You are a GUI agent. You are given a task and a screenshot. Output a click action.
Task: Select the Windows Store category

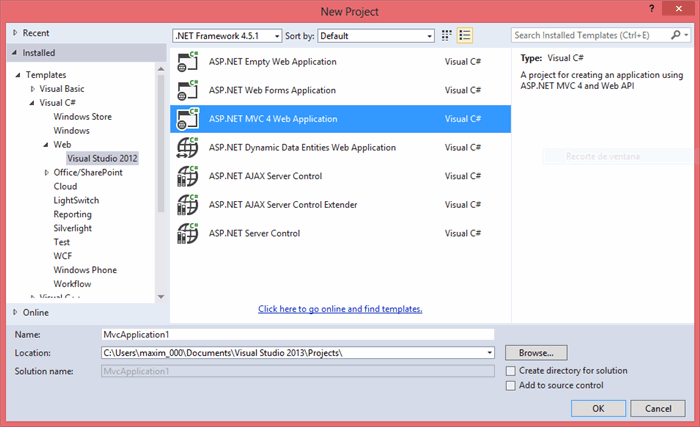[x=83, y=117]
